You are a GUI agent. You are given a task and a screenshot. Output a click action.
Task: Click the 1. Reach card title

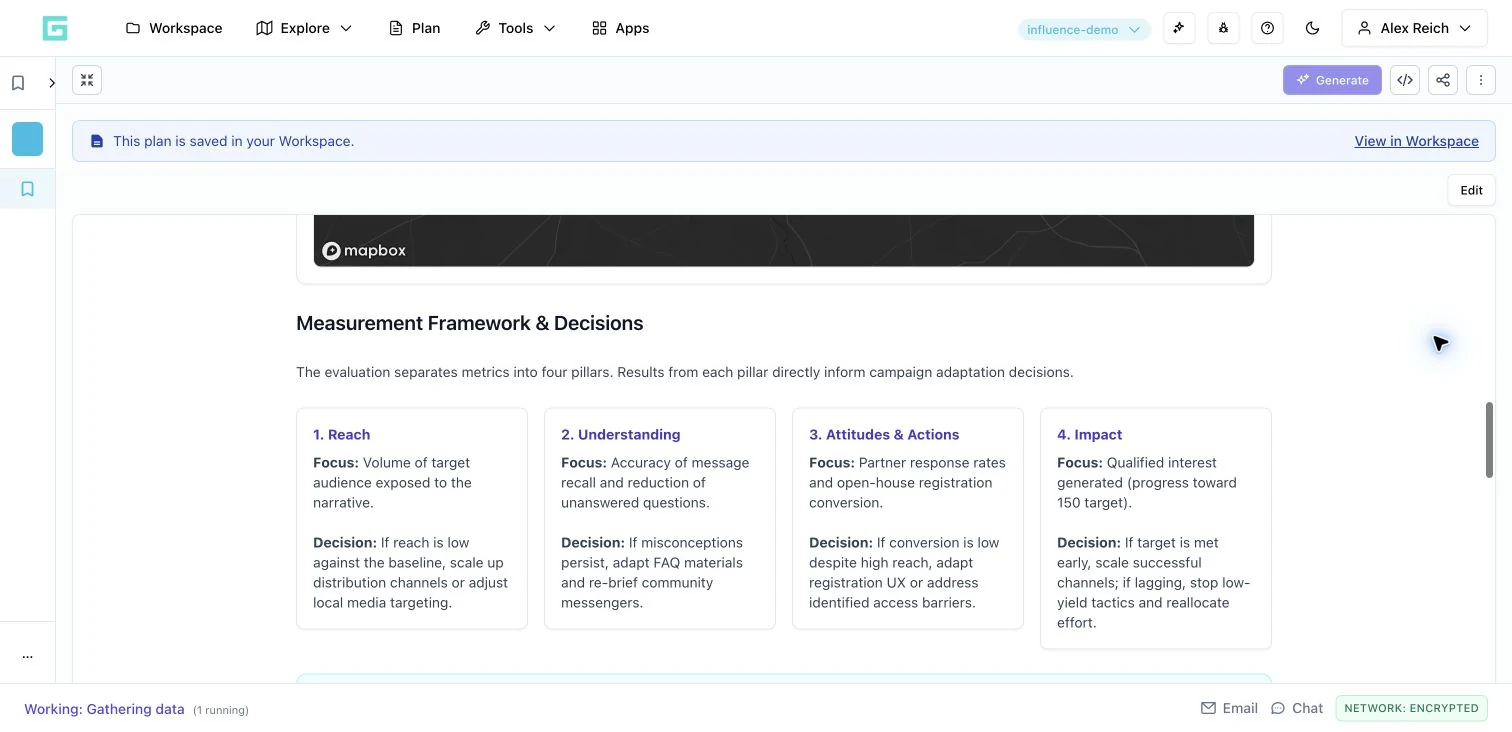(x=341, y=434)
